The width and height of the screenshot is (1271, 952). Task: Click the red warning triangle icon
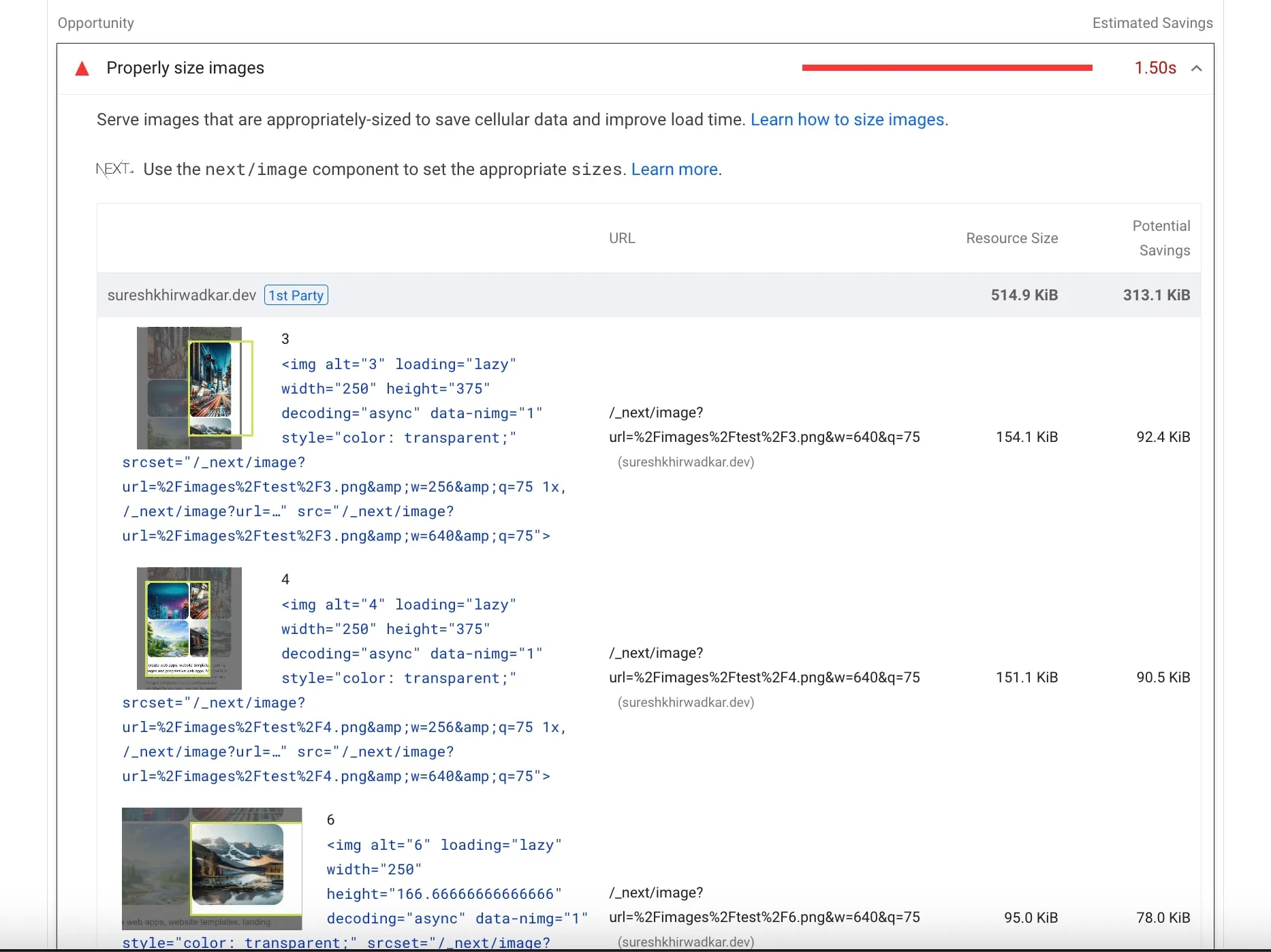coord(82,68)
